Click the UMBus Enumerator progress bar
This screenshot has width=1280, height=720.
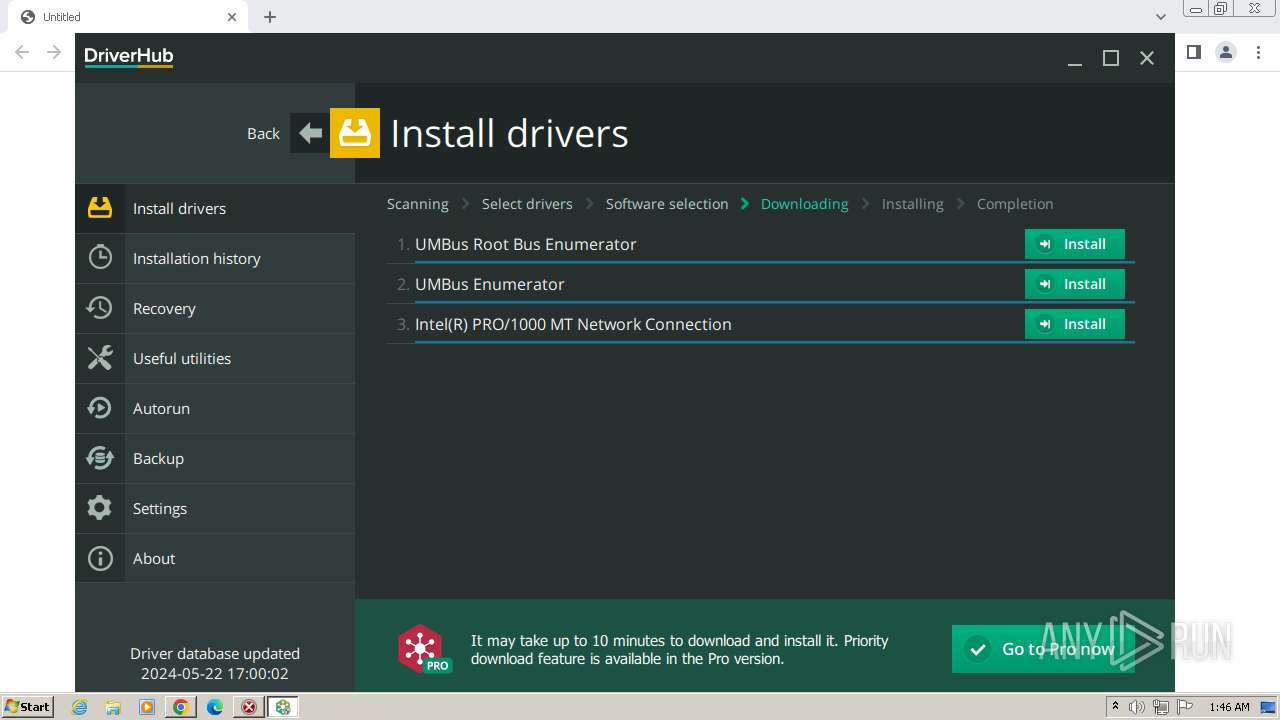[x=775, y=302]
